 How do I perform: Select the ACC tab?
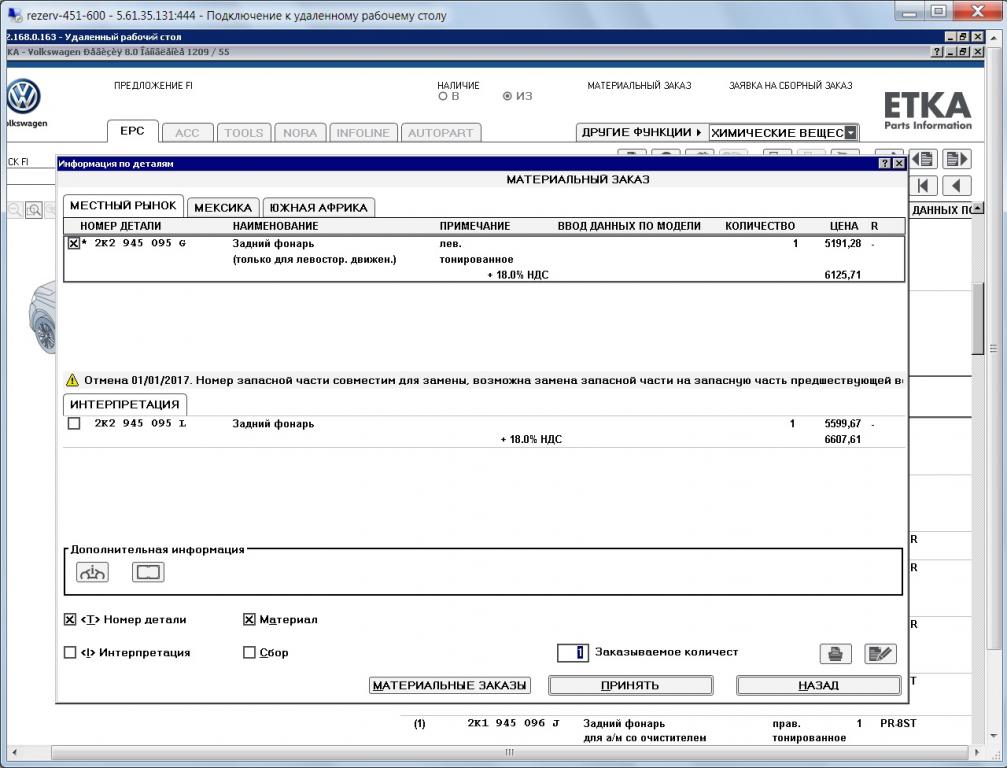pos(187,133)
